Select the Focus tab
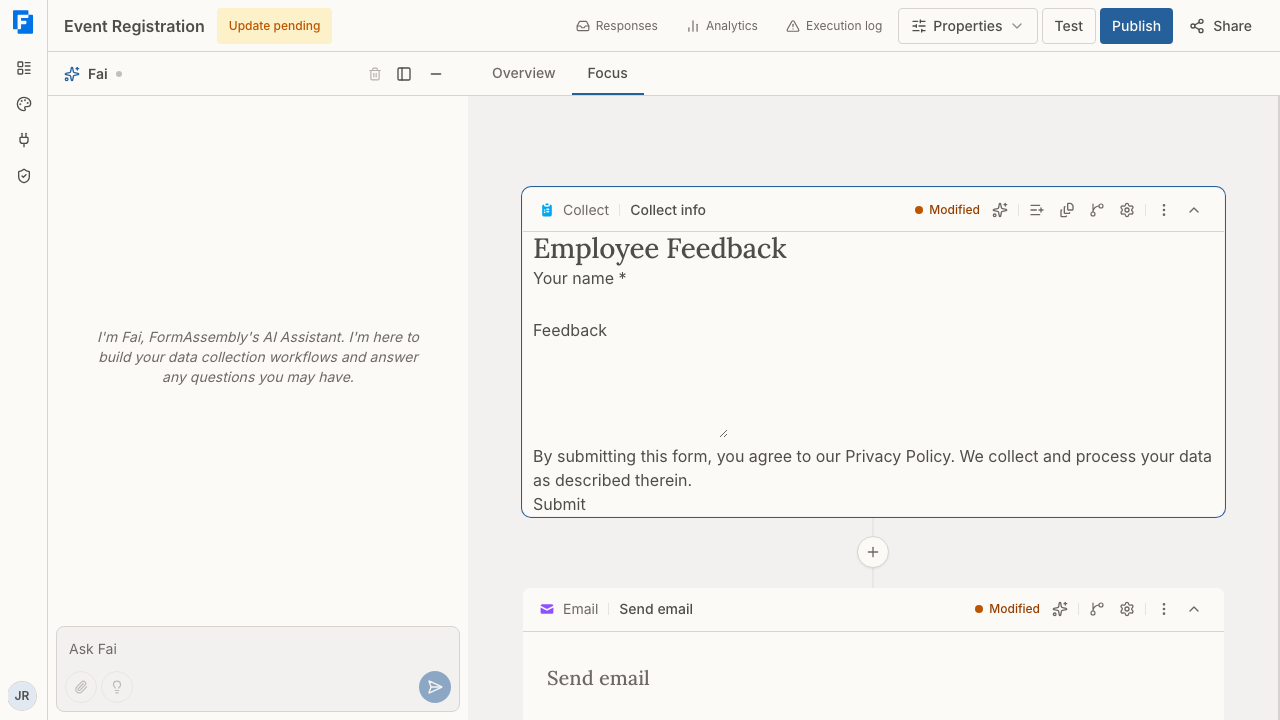Image resolution: width=1280 pixels, height=720 pixels. pos(607,74)
